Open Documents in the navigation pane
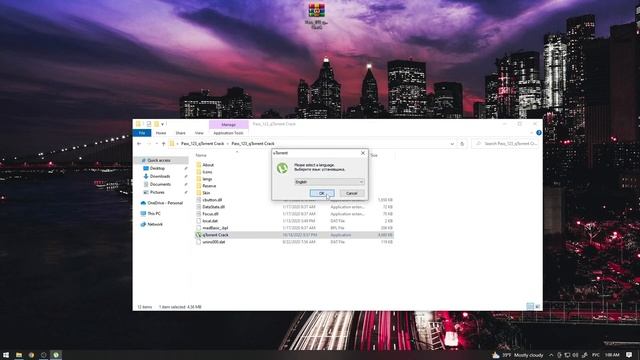Image resolution: width=640 pixels, height=360 pixels. [160, 184]
